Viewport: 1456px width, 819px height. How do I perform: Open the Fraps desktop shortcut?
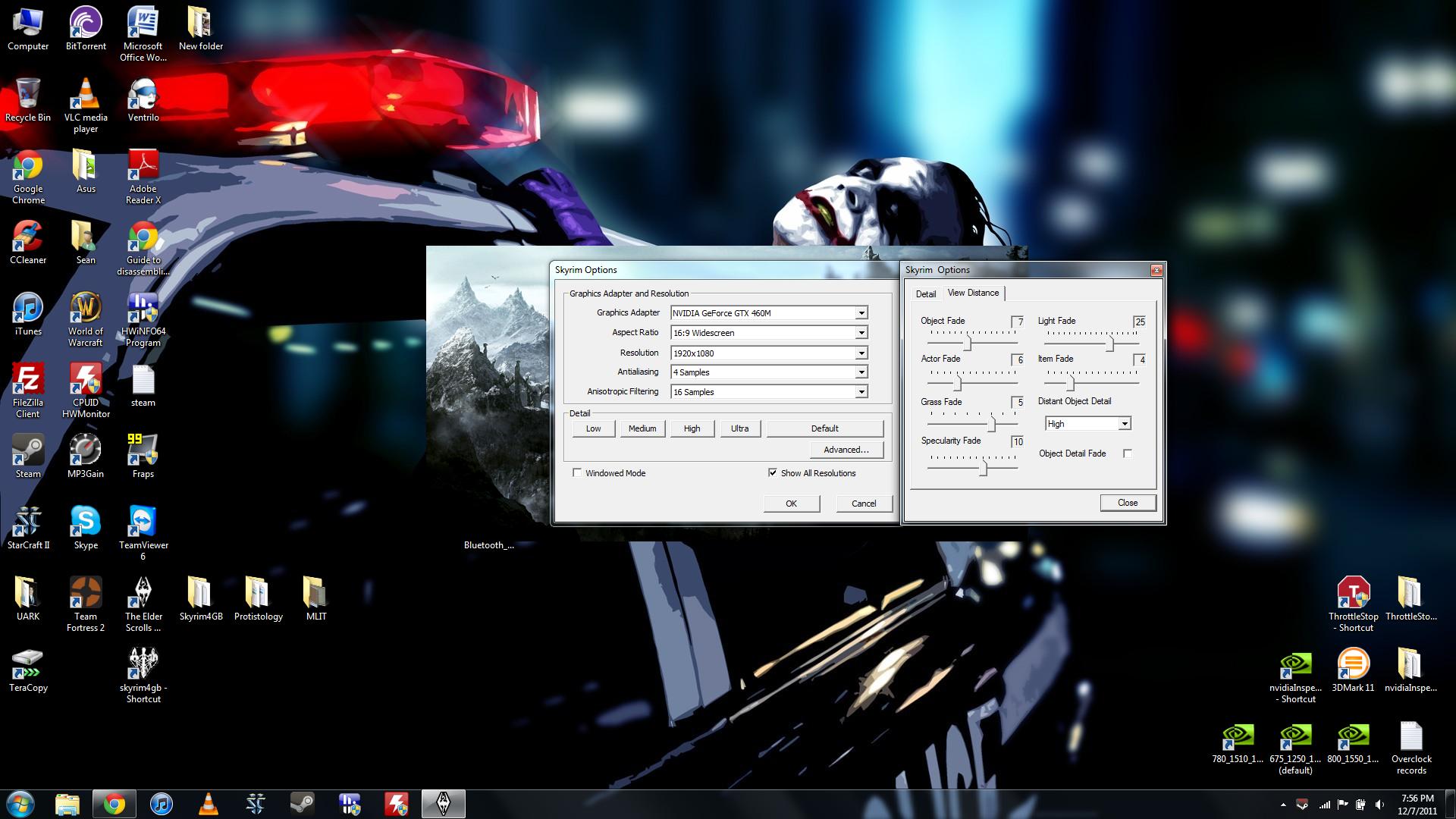(143, 456)
